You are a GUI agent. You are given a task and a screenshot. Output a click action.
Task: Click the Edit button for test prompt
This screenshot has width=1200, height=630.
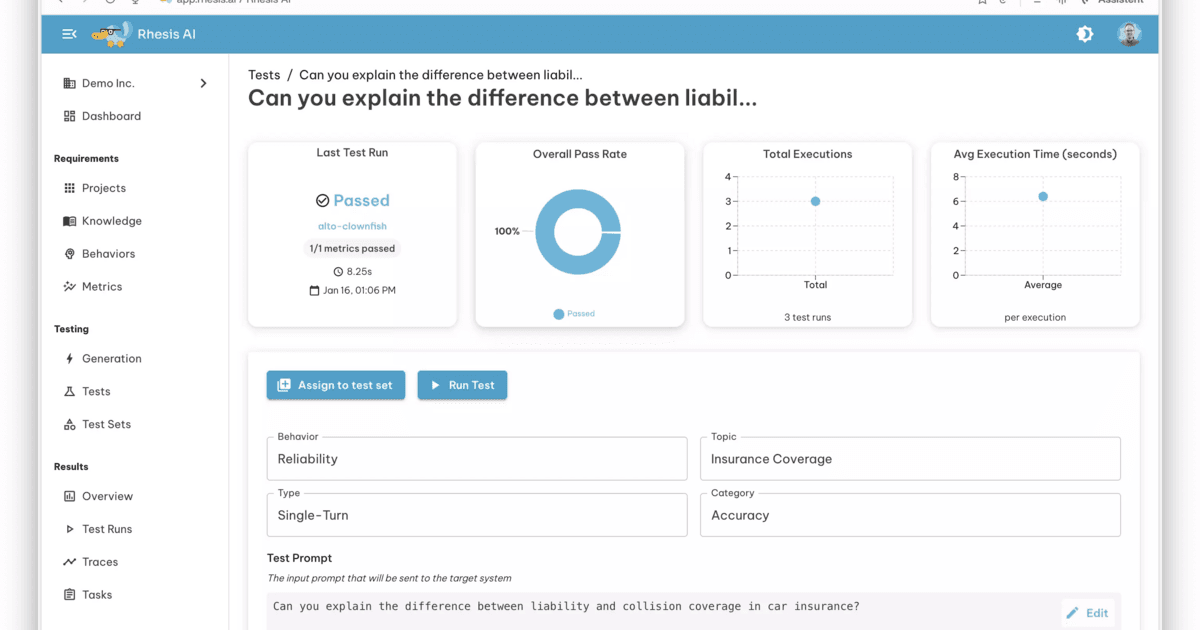point(1087,613)
